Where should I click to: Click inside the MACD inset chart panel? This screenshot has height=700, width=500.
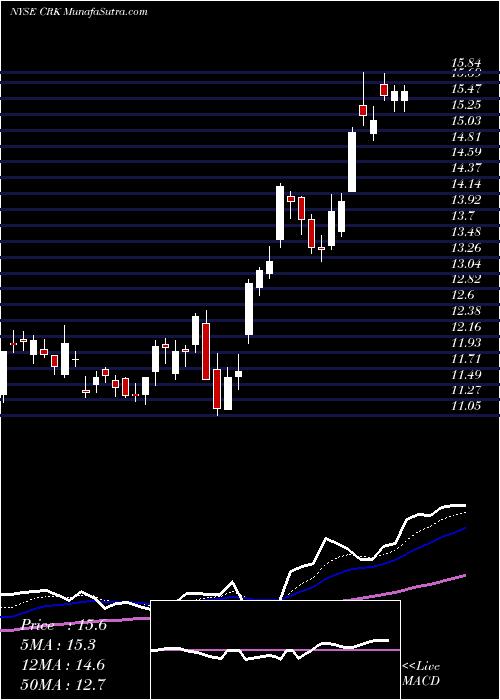pos(275,650)
